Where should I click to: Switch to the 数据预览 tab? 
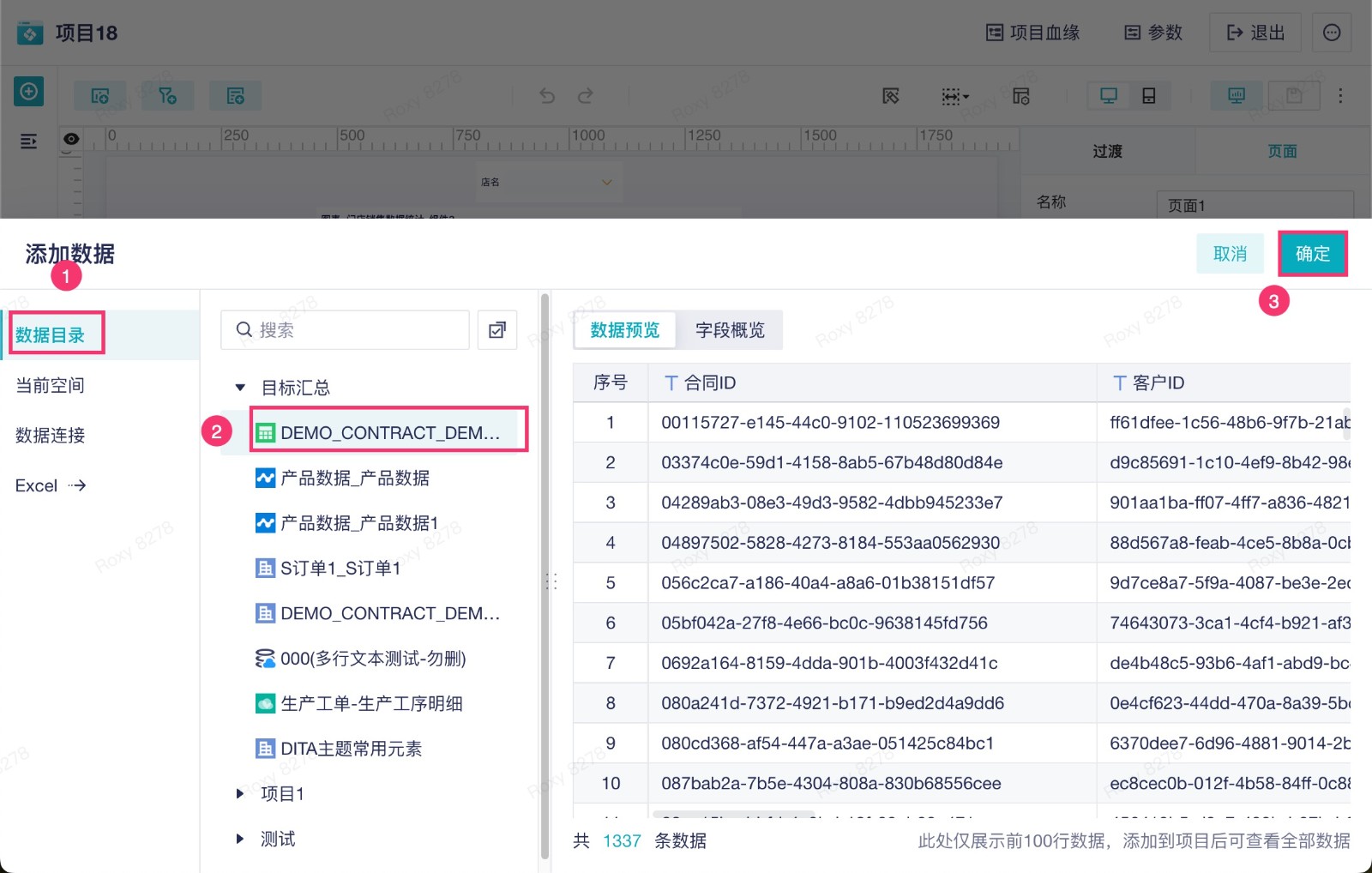[x=625, y=330]
